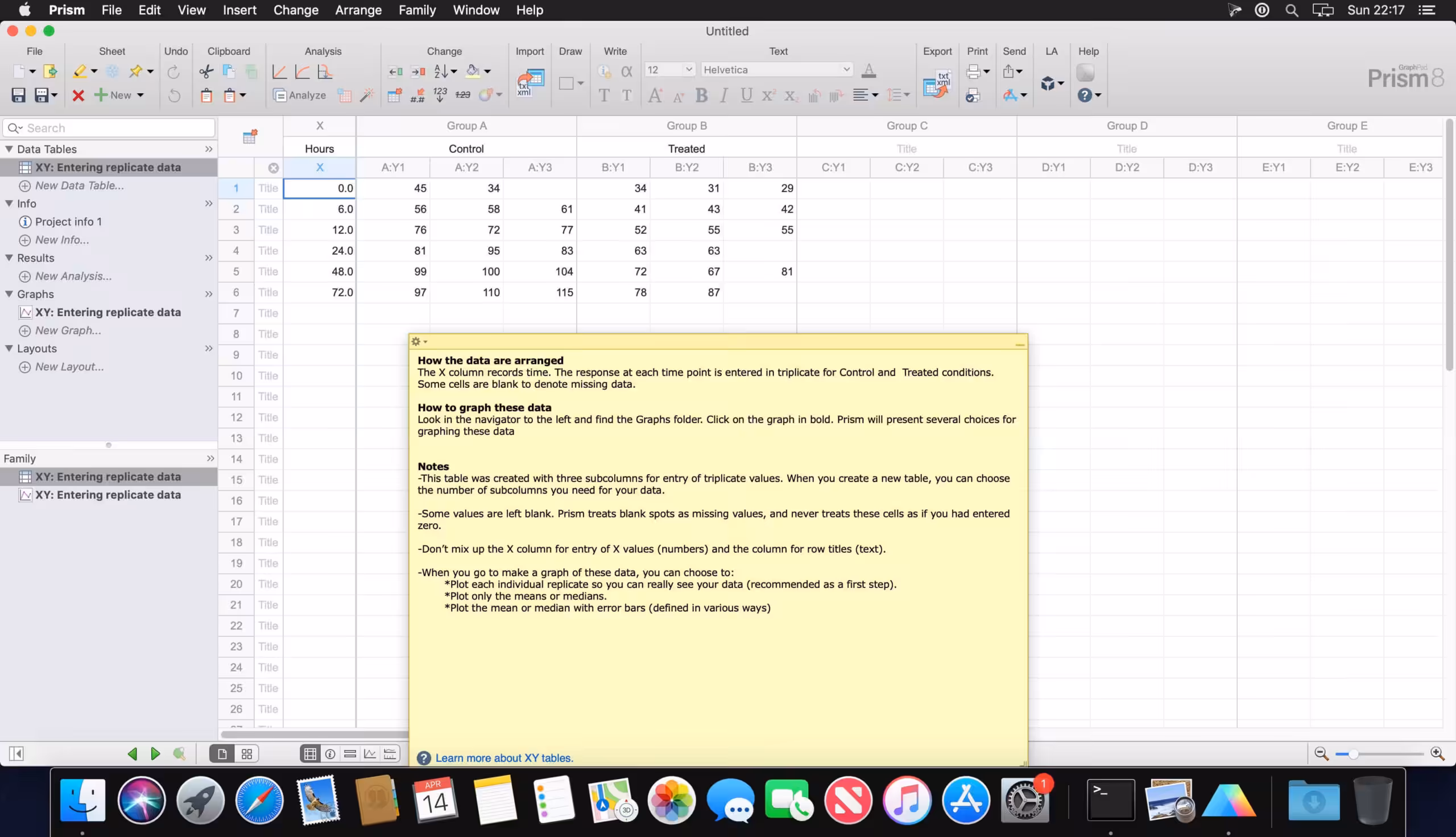Click the red X delete sheet icon

(78, 96)
